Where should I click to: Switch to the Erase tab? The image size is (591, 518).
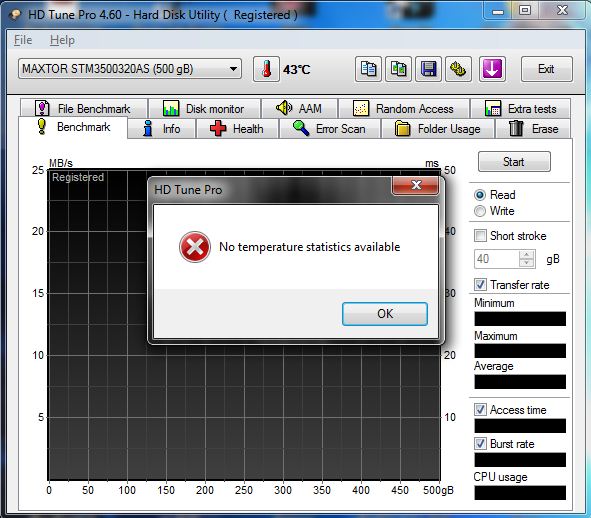533,129
